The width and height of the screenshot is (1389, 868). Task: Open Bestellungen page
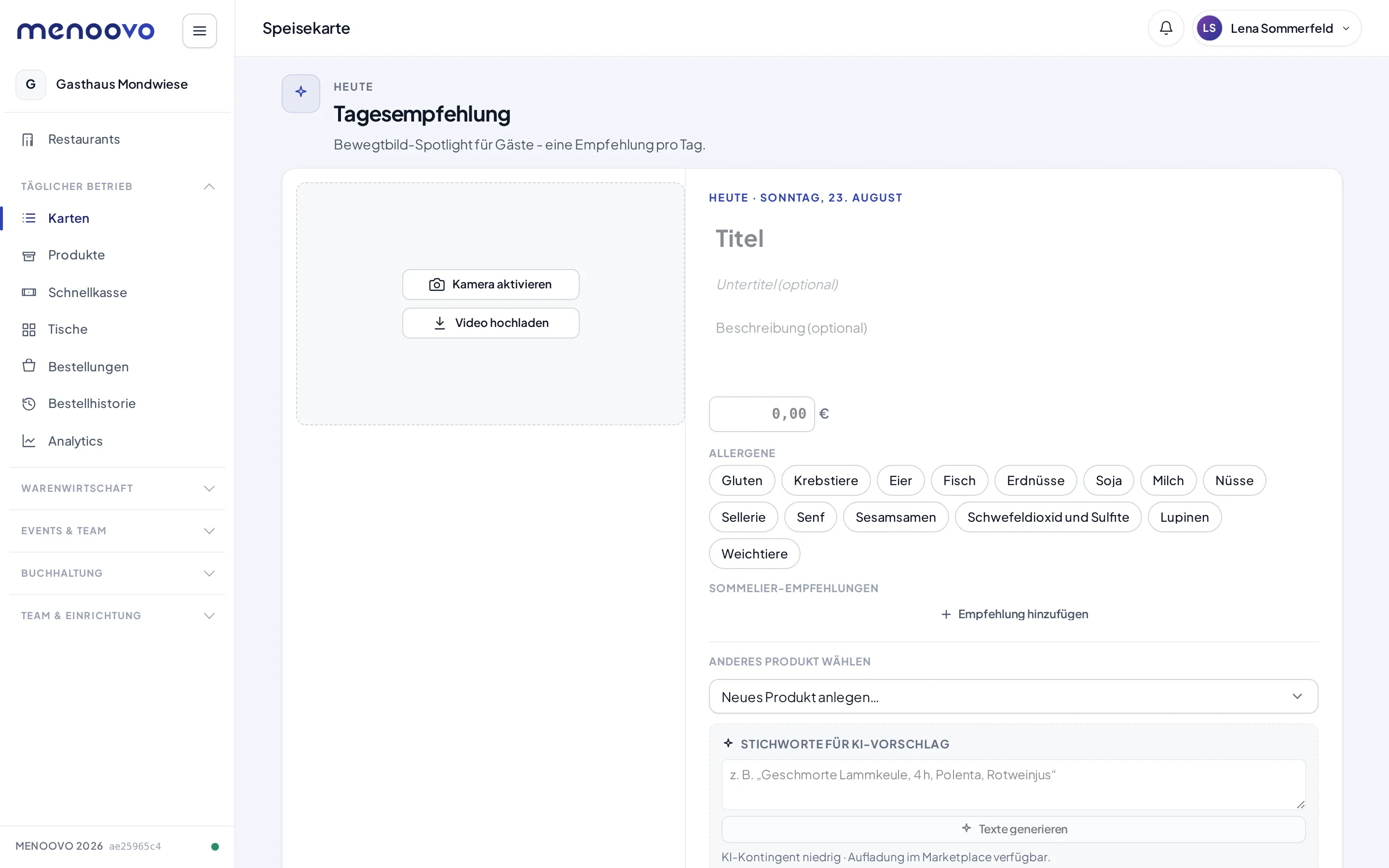[117, 367]
